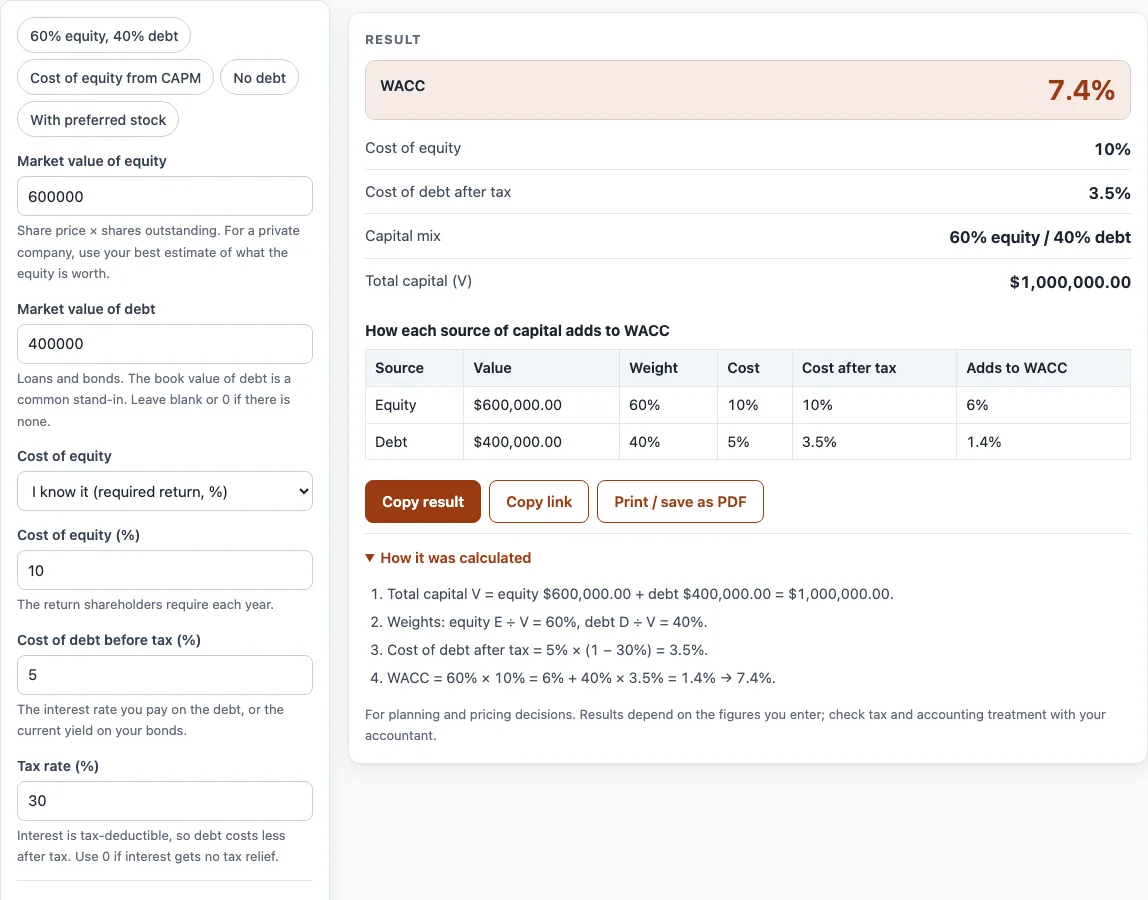Click the 10% value beside Cost of equity
Image resolution: width=1148 pixels, height=900 pixels.
pyautogui.click(x=1112, y=149)
